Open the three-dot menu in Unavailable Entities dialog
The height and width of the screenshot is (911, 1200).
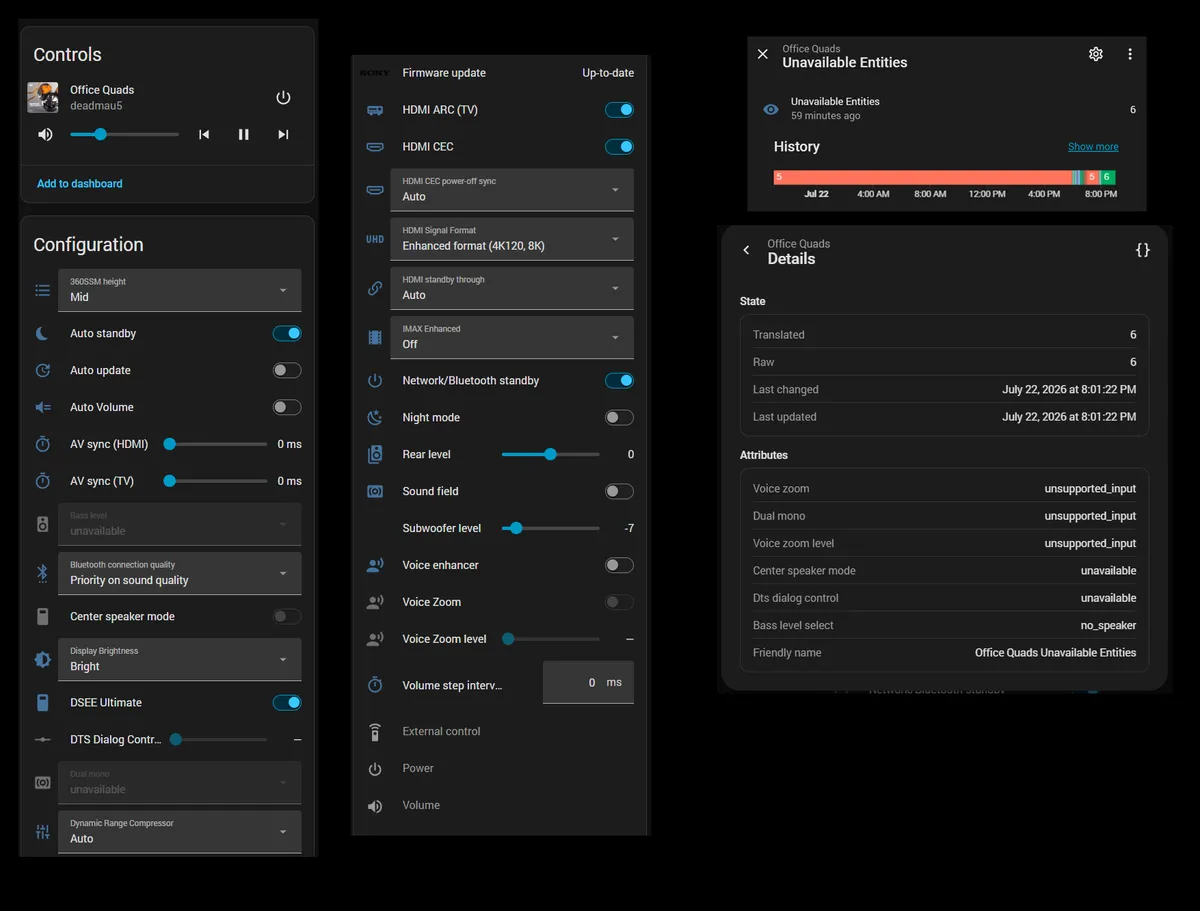coord(1130,54)
